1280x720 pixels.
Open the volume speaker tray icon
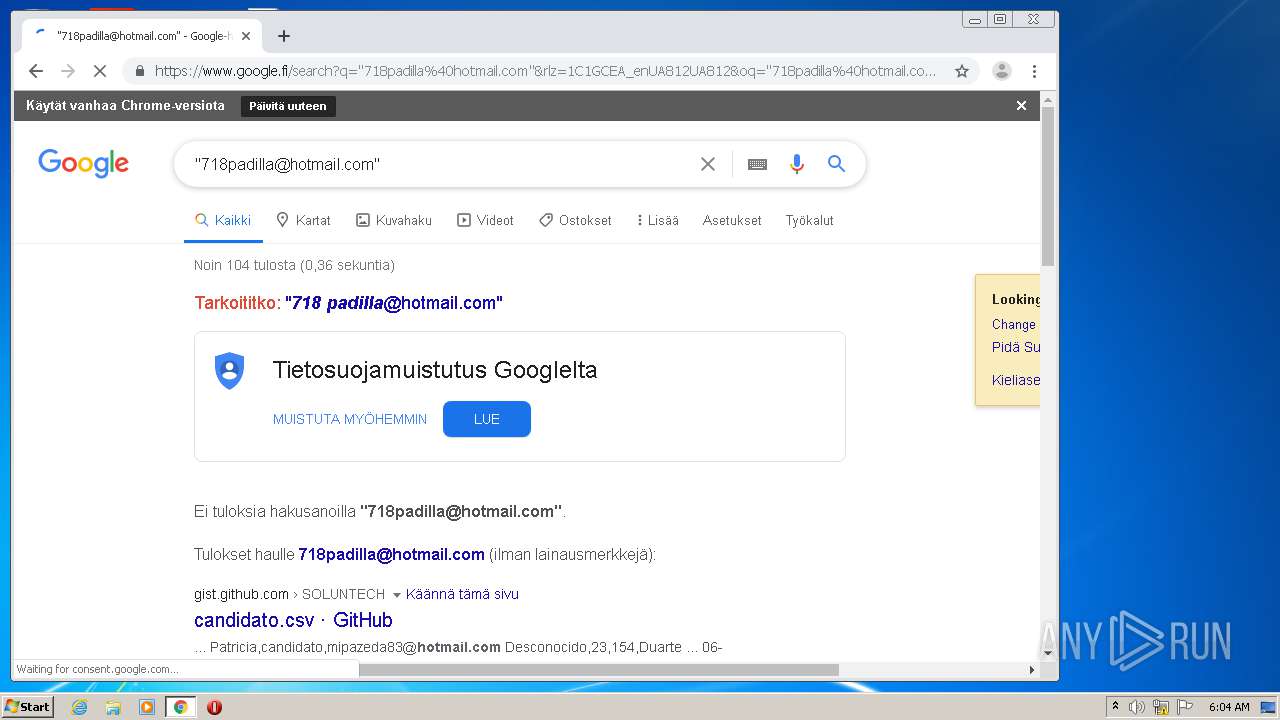1137,707
